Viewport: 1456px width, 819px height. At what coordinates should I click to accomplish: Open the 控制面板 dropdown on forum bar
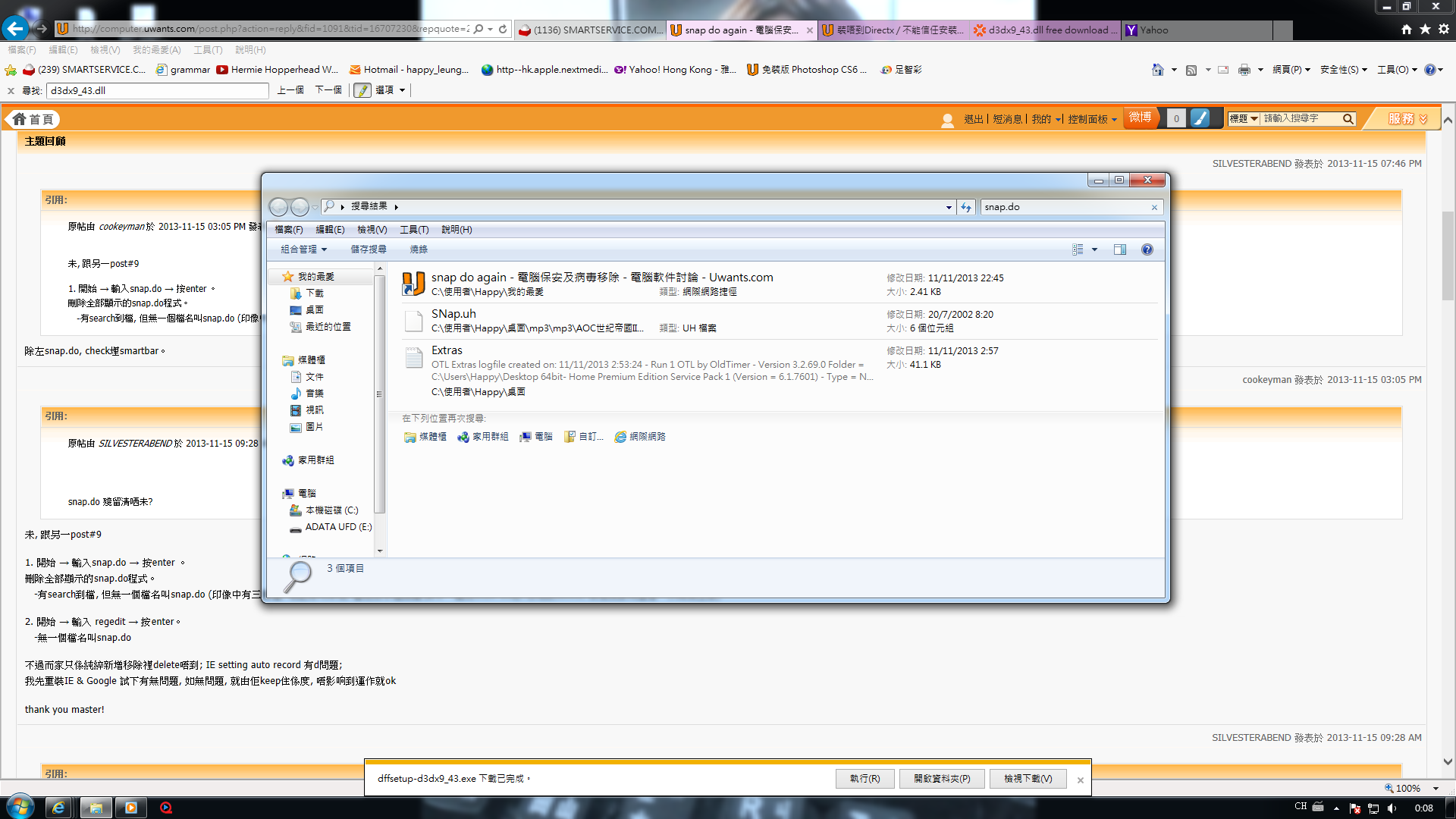coord(1092,119)
